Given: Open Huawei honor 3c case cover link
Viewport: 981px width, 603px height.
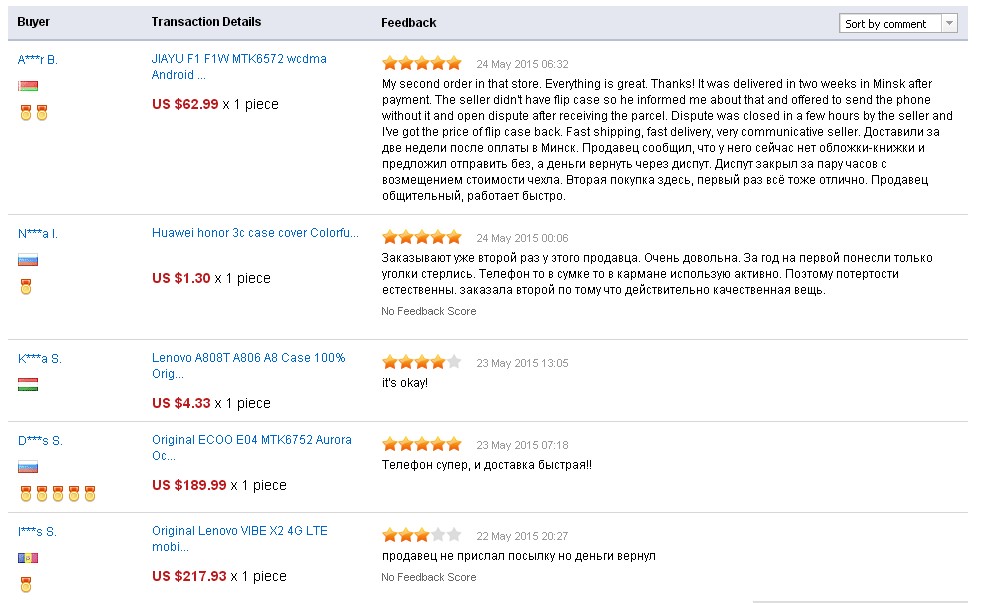Looking at the screenshot, I should pos(255,233).
